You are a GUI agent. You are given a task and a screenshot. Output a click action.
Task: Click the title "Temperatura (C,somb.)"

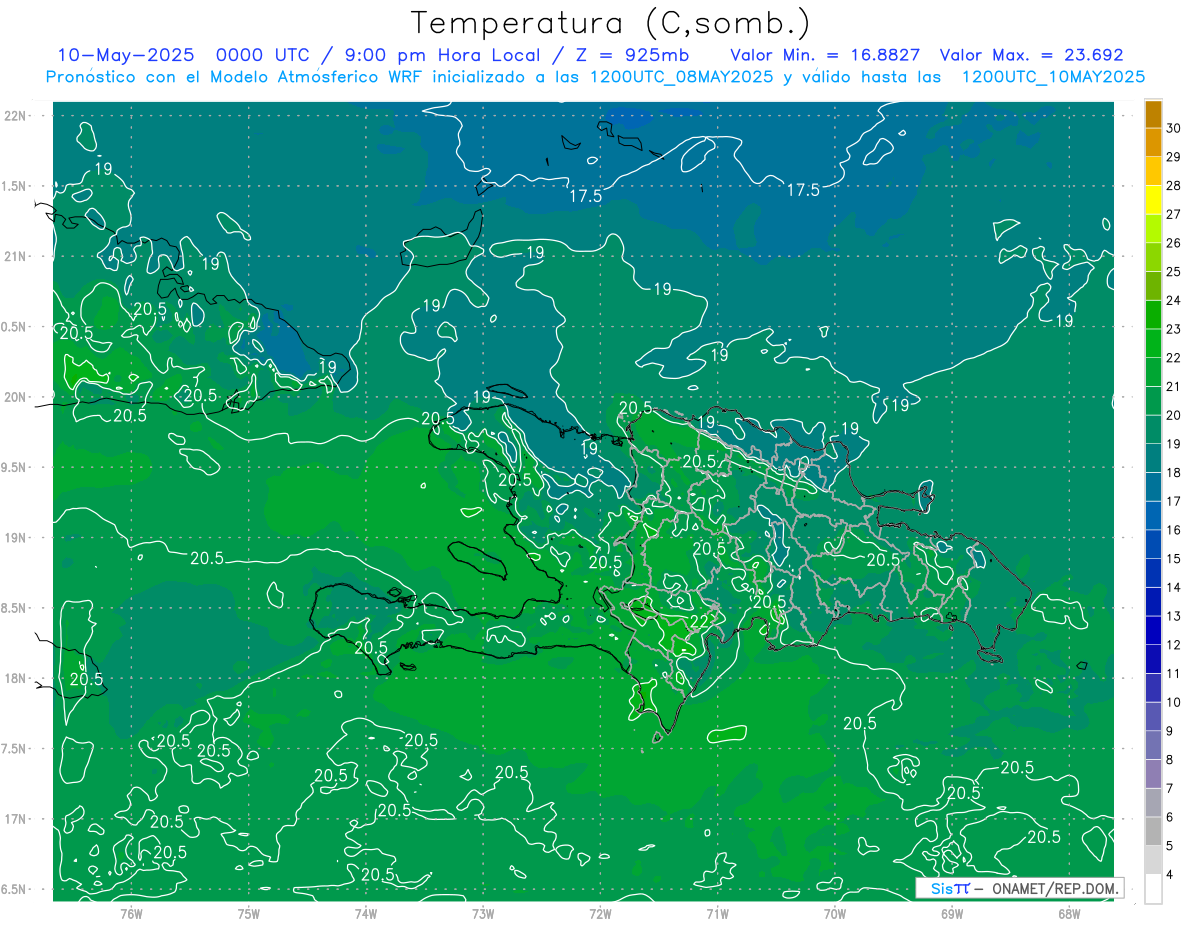point(611,23)
